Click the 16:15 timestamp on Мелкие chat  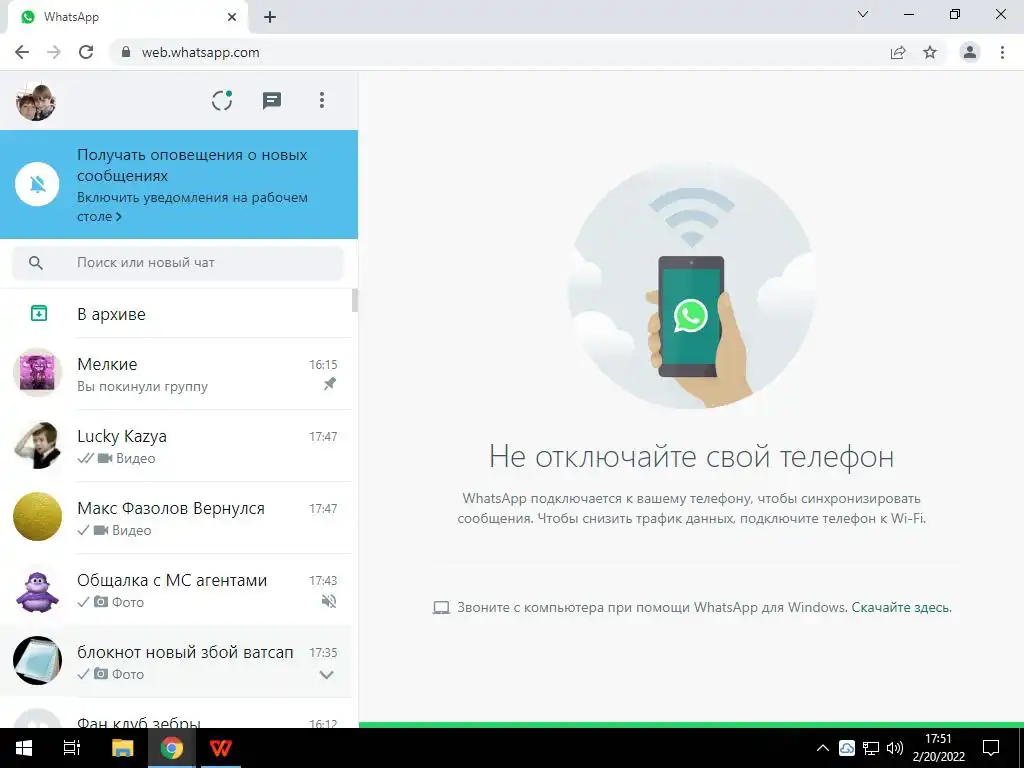323,364
